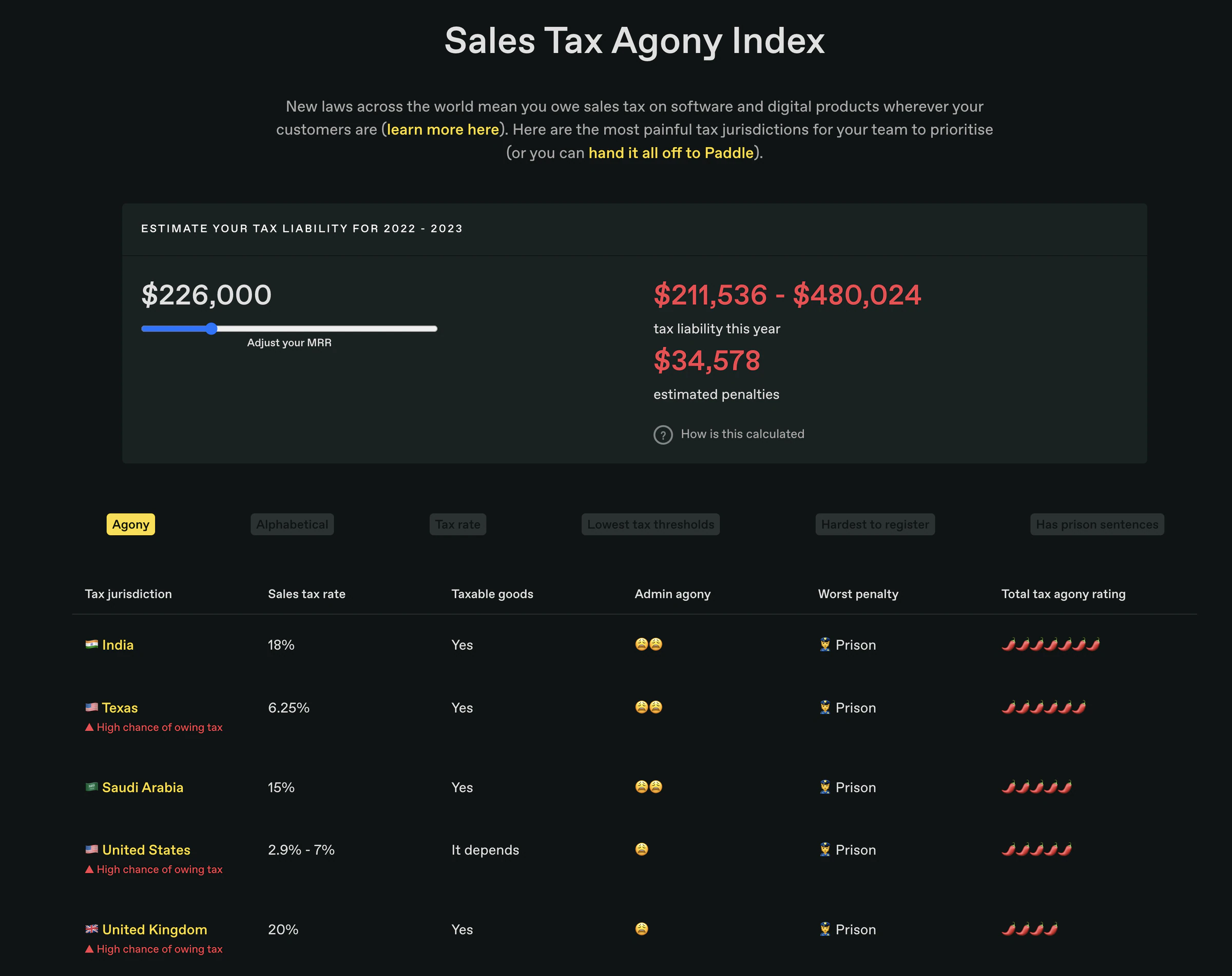Click police officer icon in United Kingdom row
Image resolution: width=1232 pixels, height=976 pixels.
(824, 929)
